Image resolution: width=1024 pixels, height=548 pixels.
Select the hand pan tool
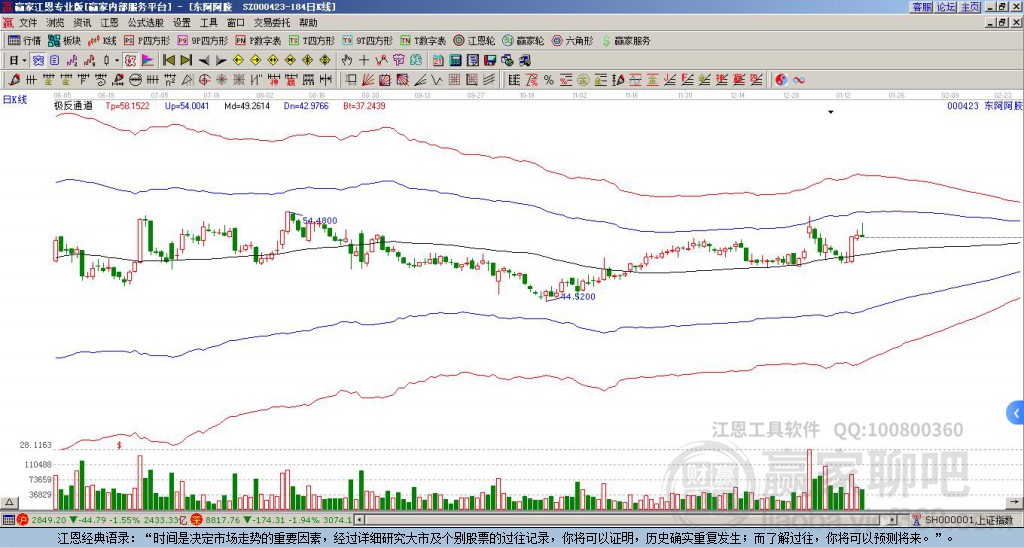(x=347, y=60)
